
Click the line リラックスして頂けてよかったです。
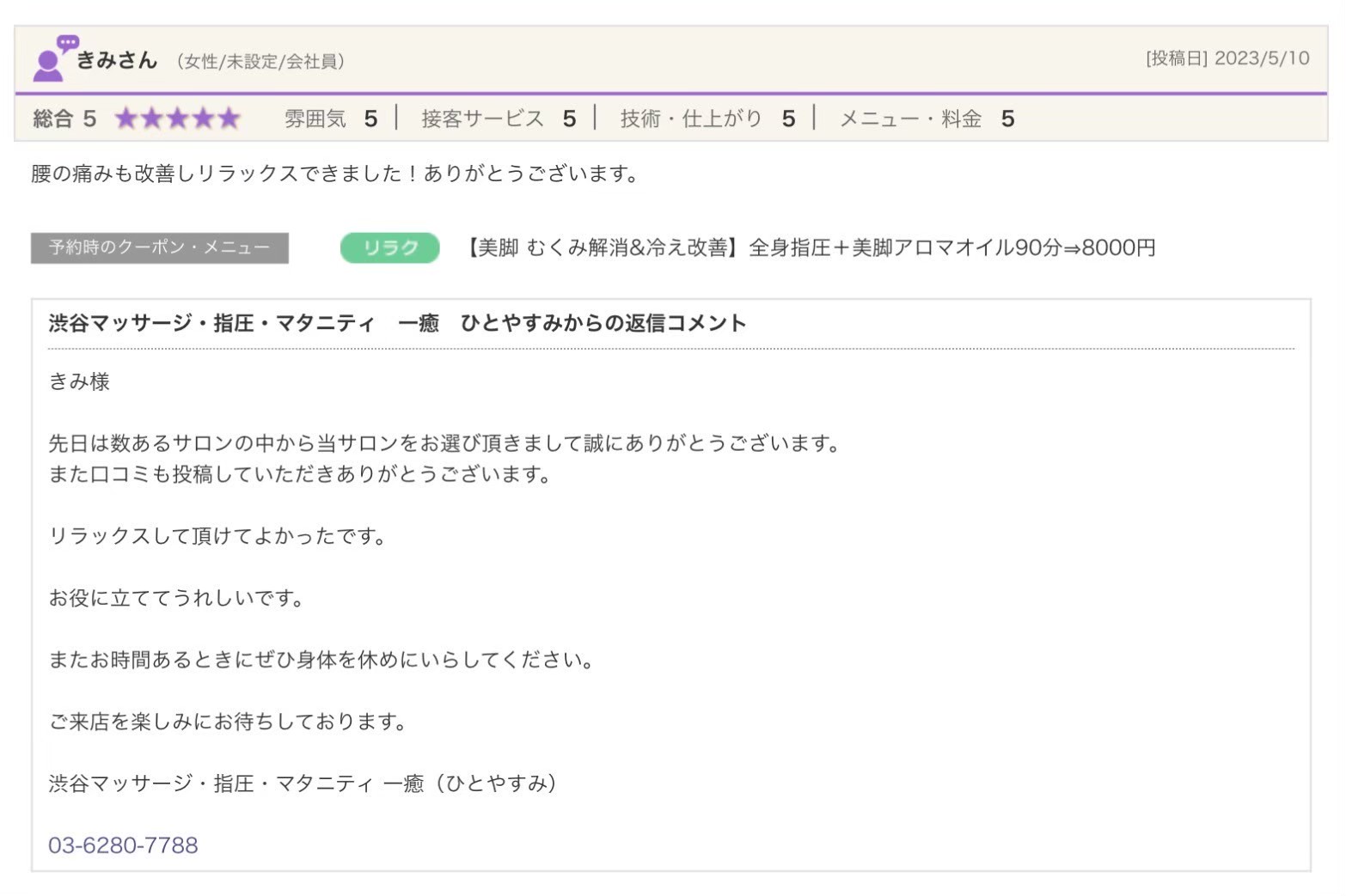click(217, 536)
